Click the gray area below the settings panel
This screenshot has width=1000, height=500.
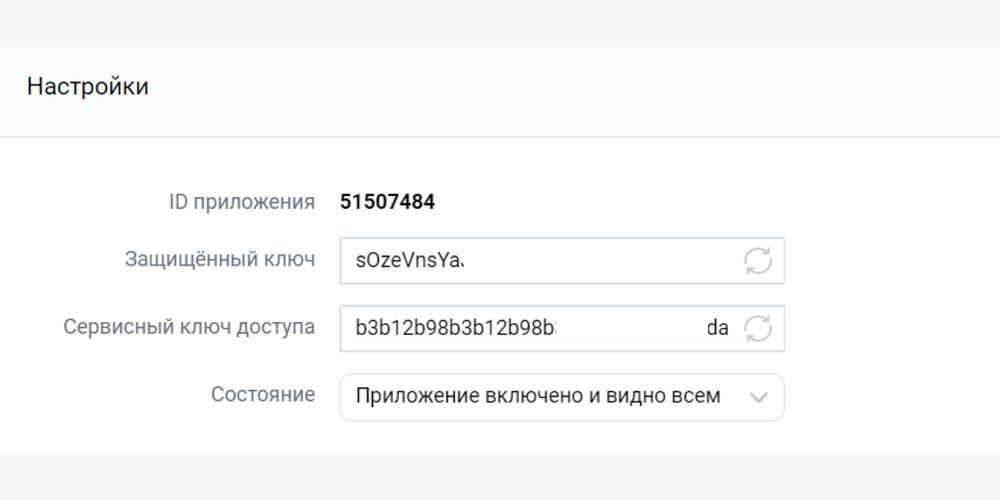(500, 478)
